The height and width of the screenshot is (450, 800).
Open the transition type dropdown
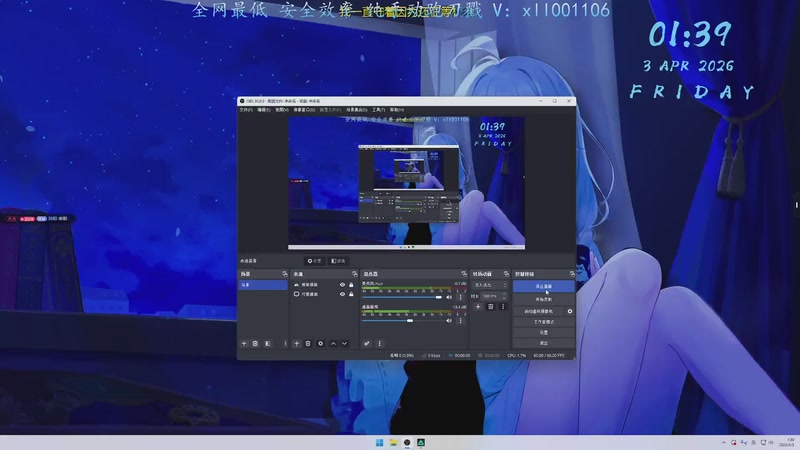489,285
